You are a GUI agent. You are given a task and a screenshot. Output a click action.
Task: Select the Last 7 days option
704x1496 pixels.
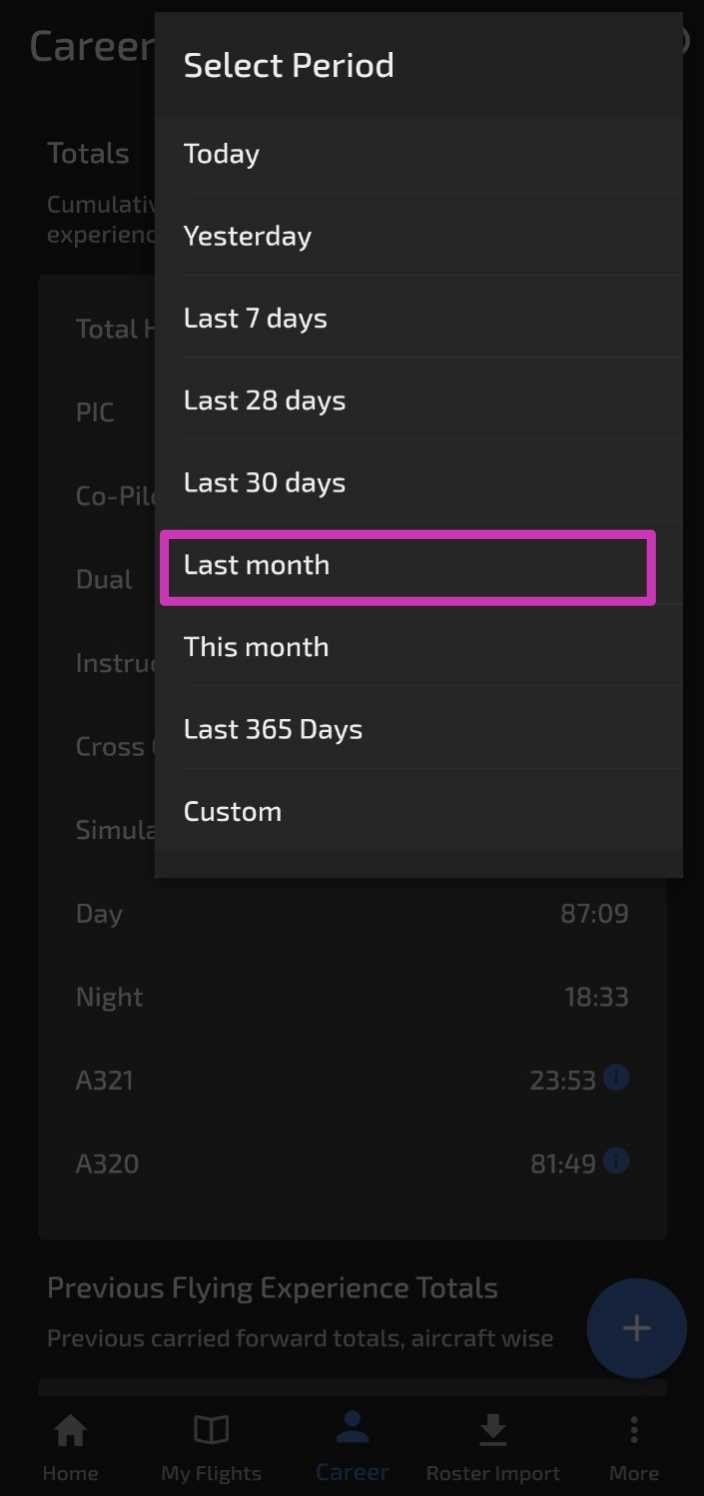click(x=419, y=318)
